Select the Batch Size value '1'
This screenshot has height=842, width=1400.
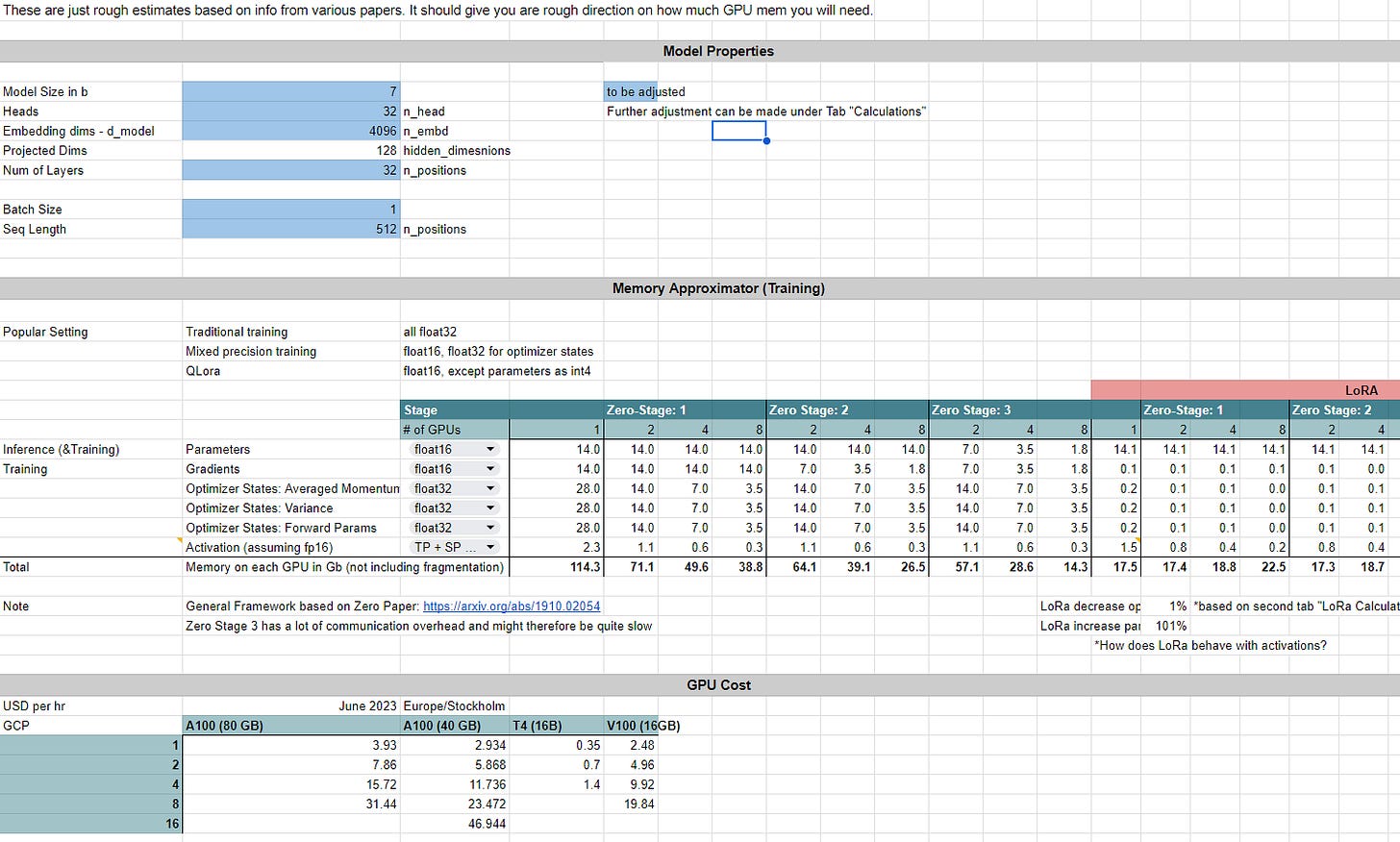tap(291, 210)
